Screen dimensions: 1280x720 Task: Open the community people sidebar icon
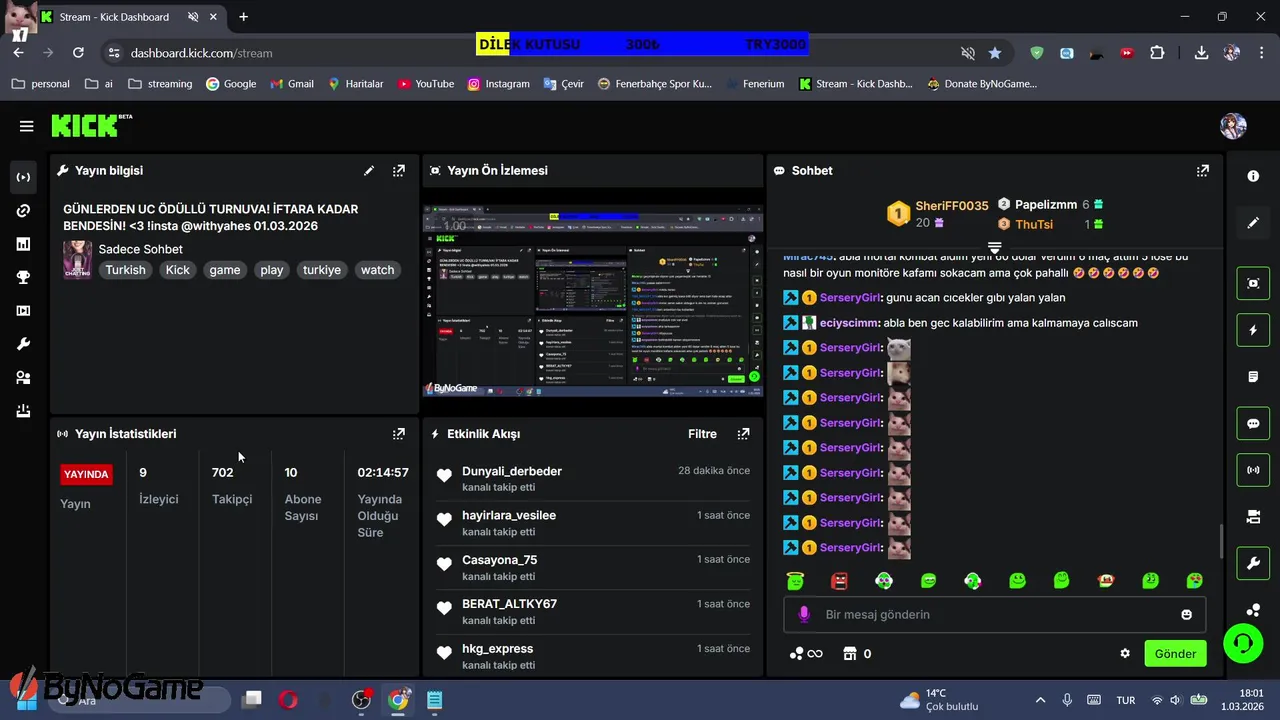(x=23, y=378)
